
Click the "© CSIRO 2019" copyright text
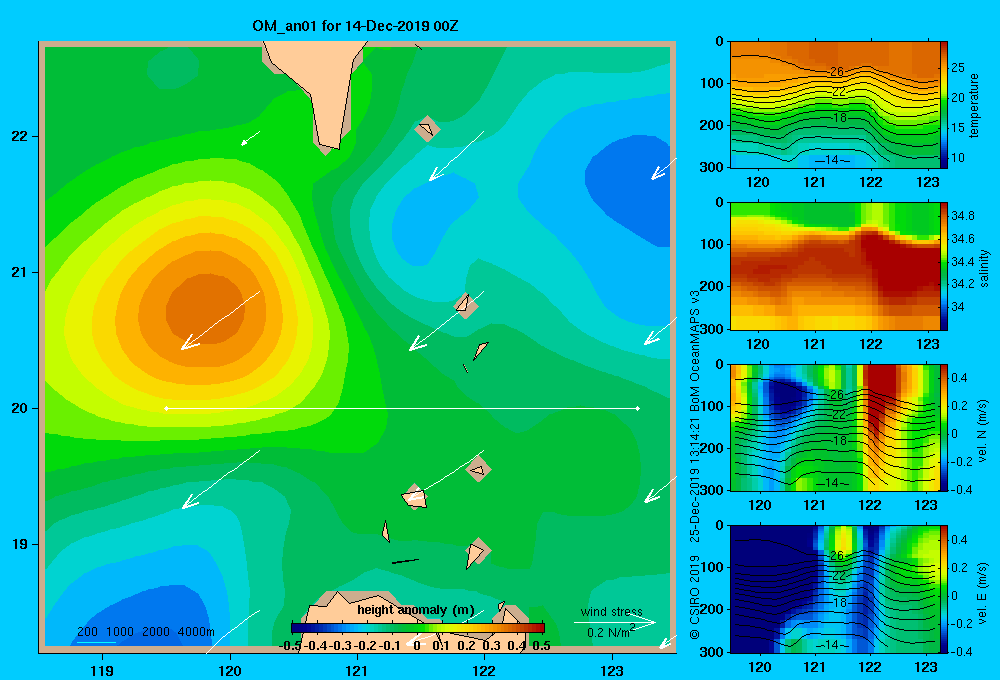click(x=695, y=597)
